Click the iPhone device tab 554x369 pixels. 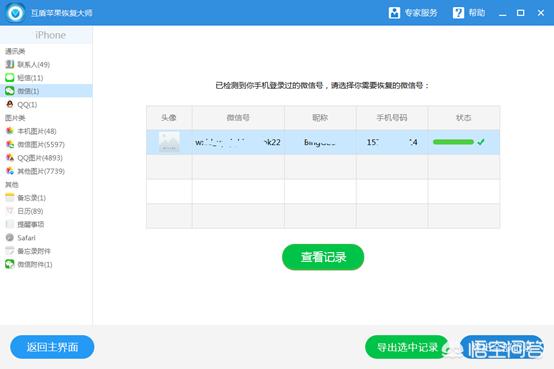tap(46, 35)
